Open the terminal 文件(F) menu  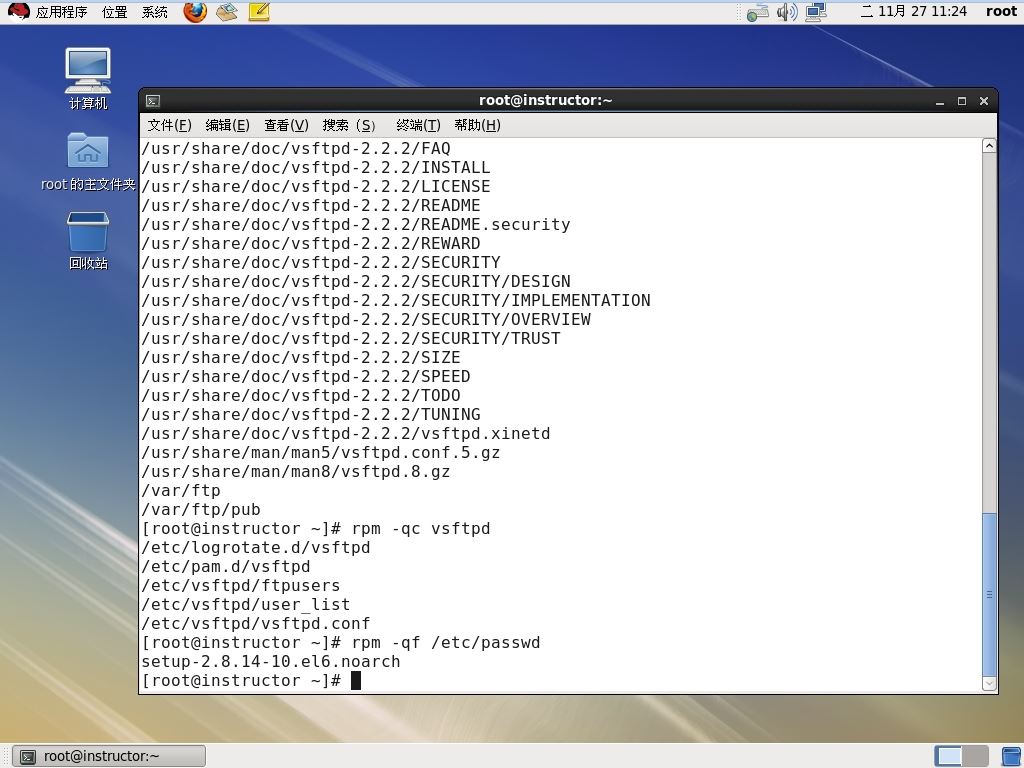click(169, 125)
